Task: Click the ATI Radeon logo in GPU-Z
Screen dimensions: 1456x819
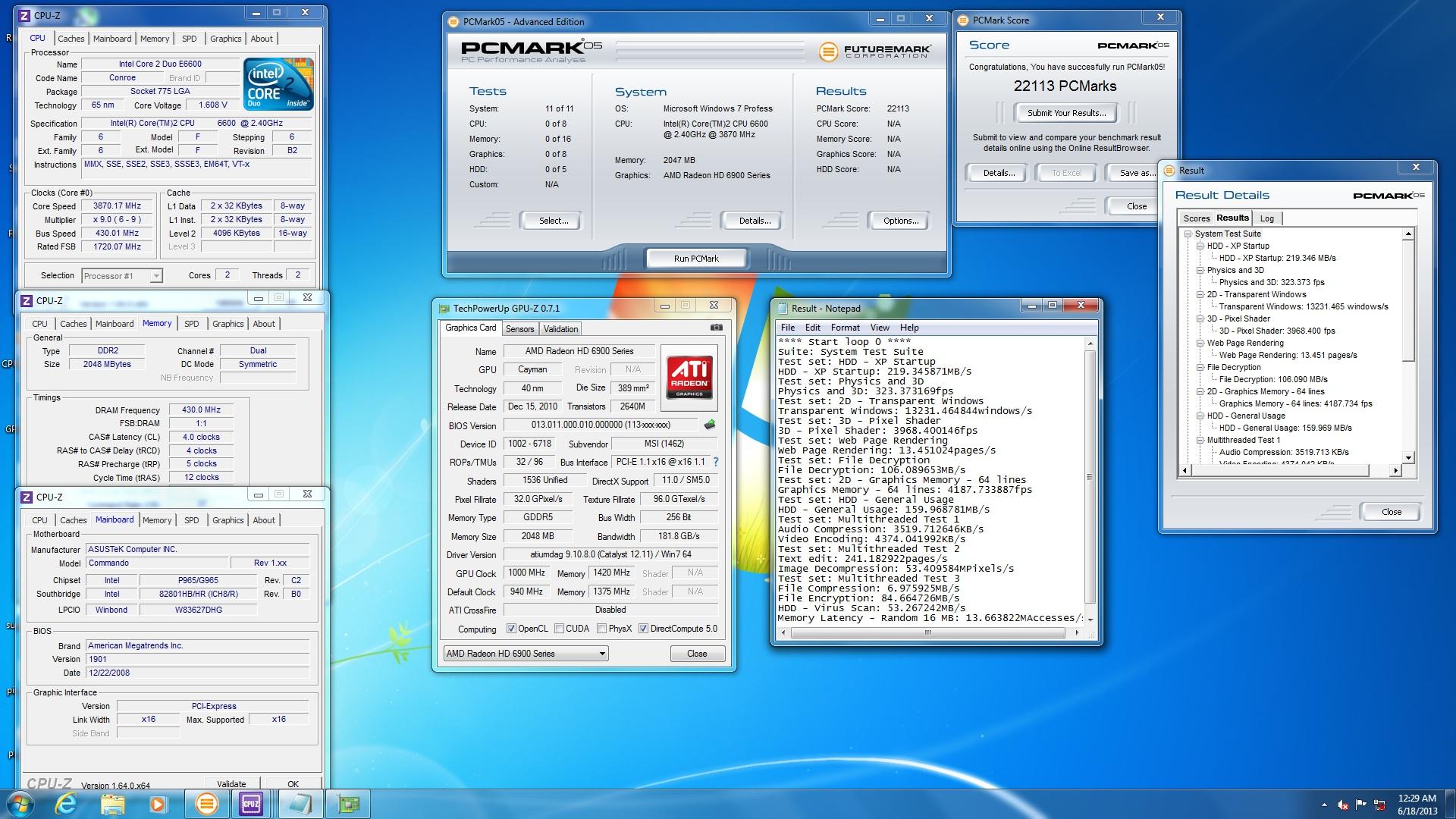Action: [x=689, y=377]
